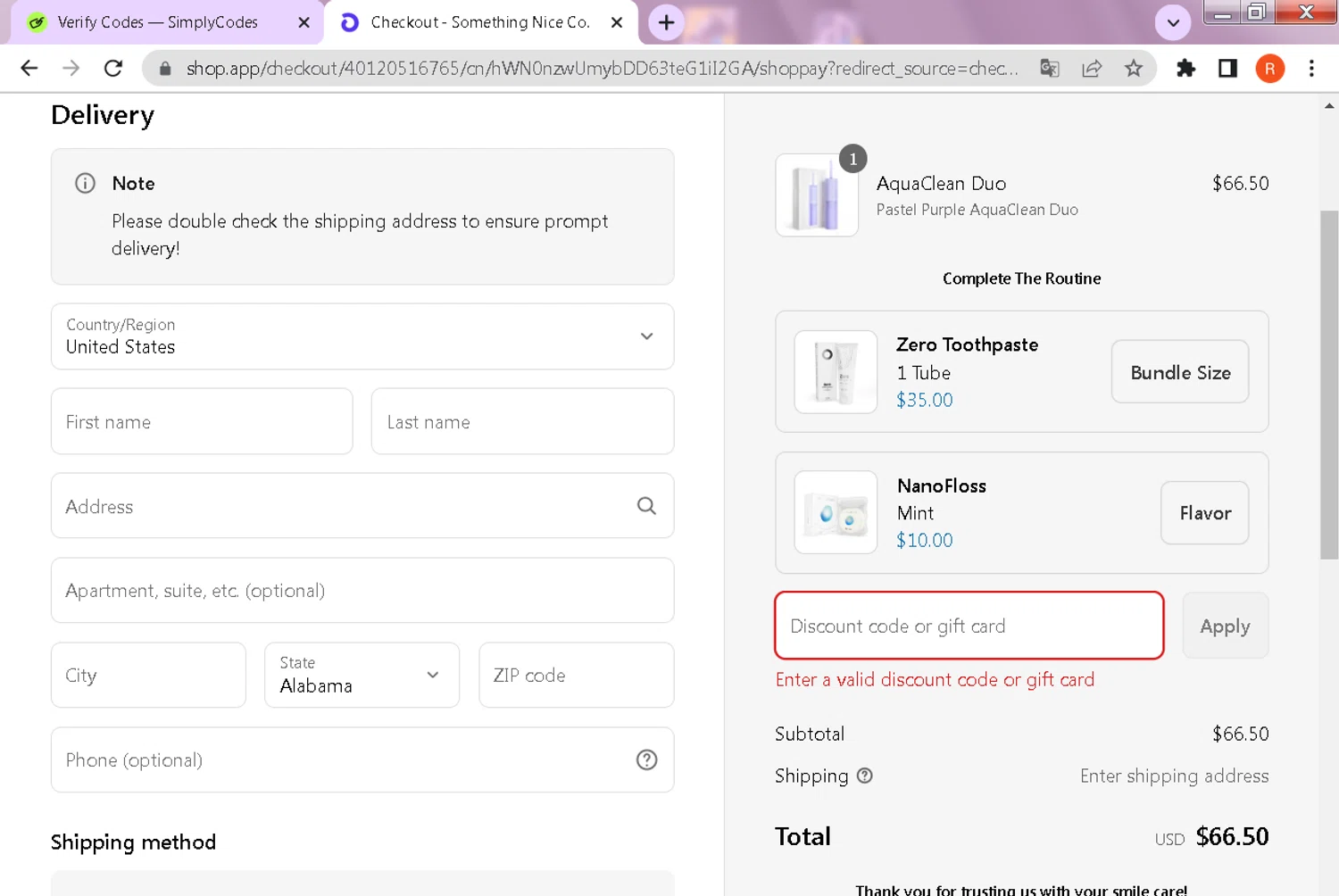The image size is (1339, 896).
Task: Click the browser forward arrow
Action: tap(71, 69)
